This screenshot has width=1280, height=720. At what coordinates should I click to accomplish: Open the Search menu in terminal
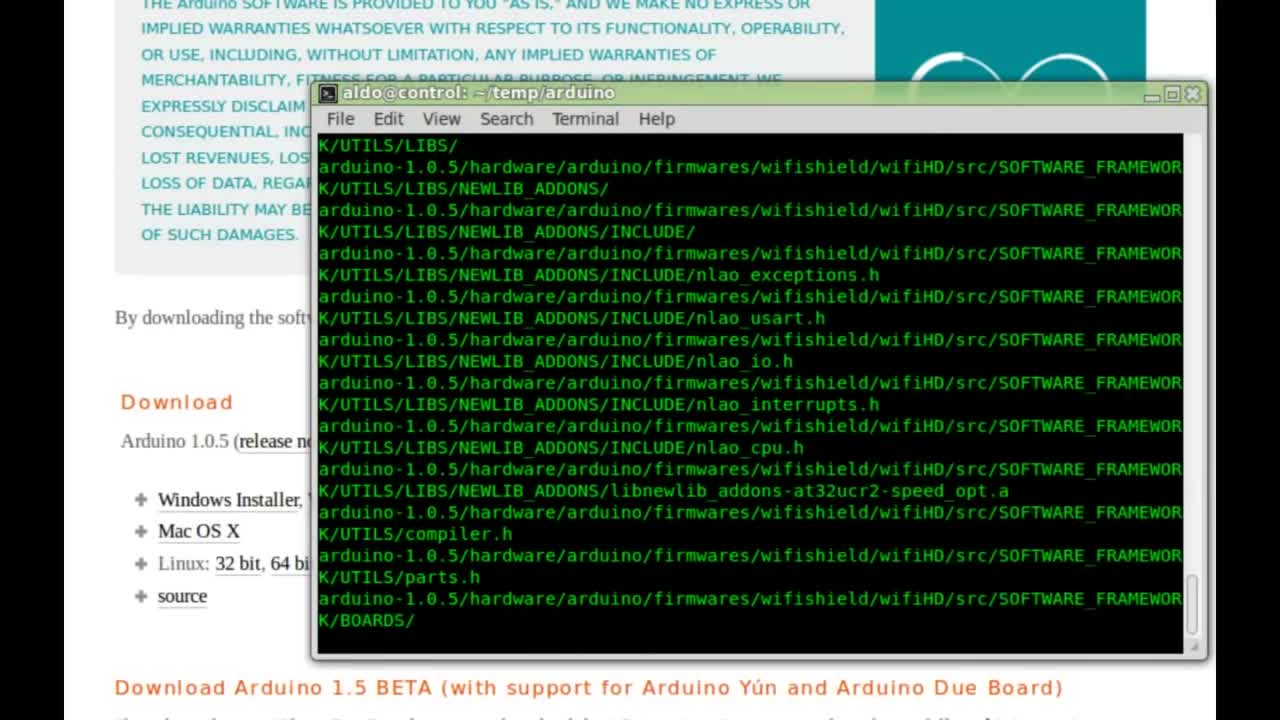point(506,118)
